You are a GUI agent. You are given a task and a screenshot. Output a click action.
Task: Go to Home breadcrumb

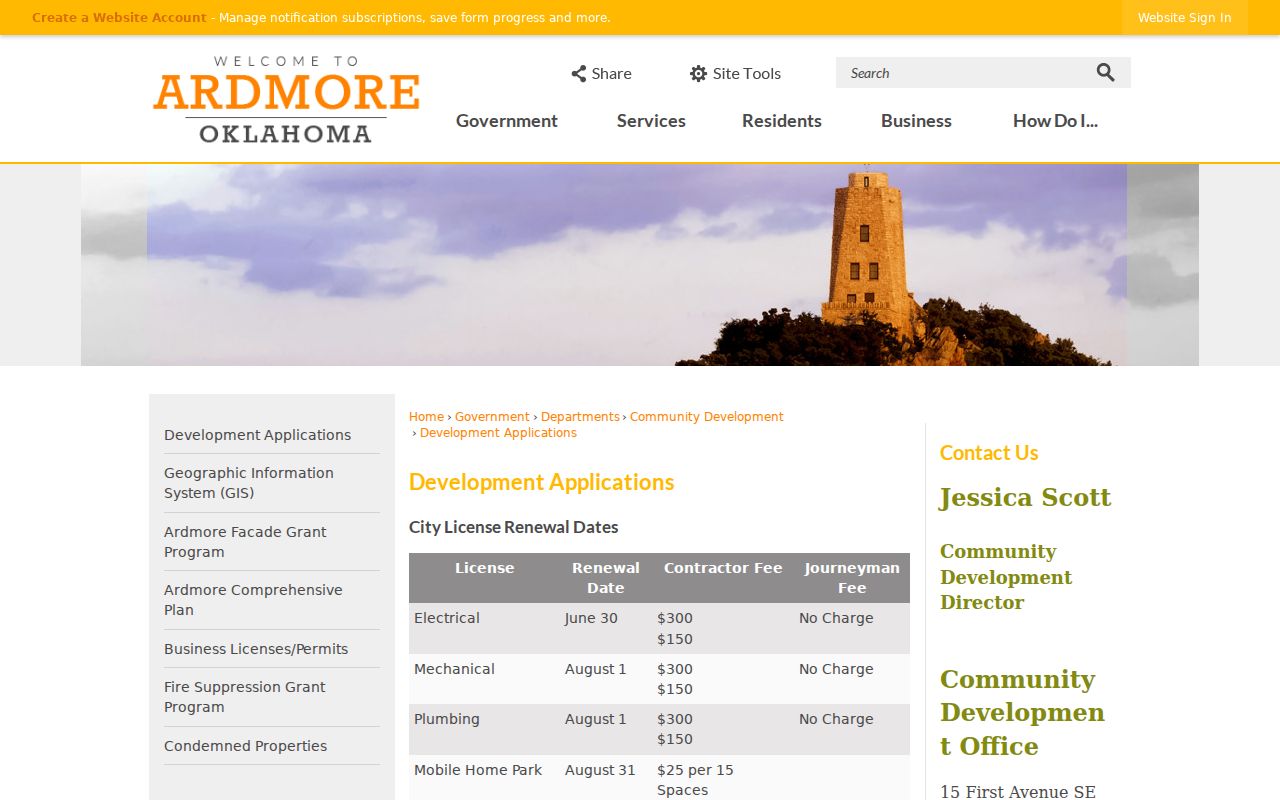[426, 417]
